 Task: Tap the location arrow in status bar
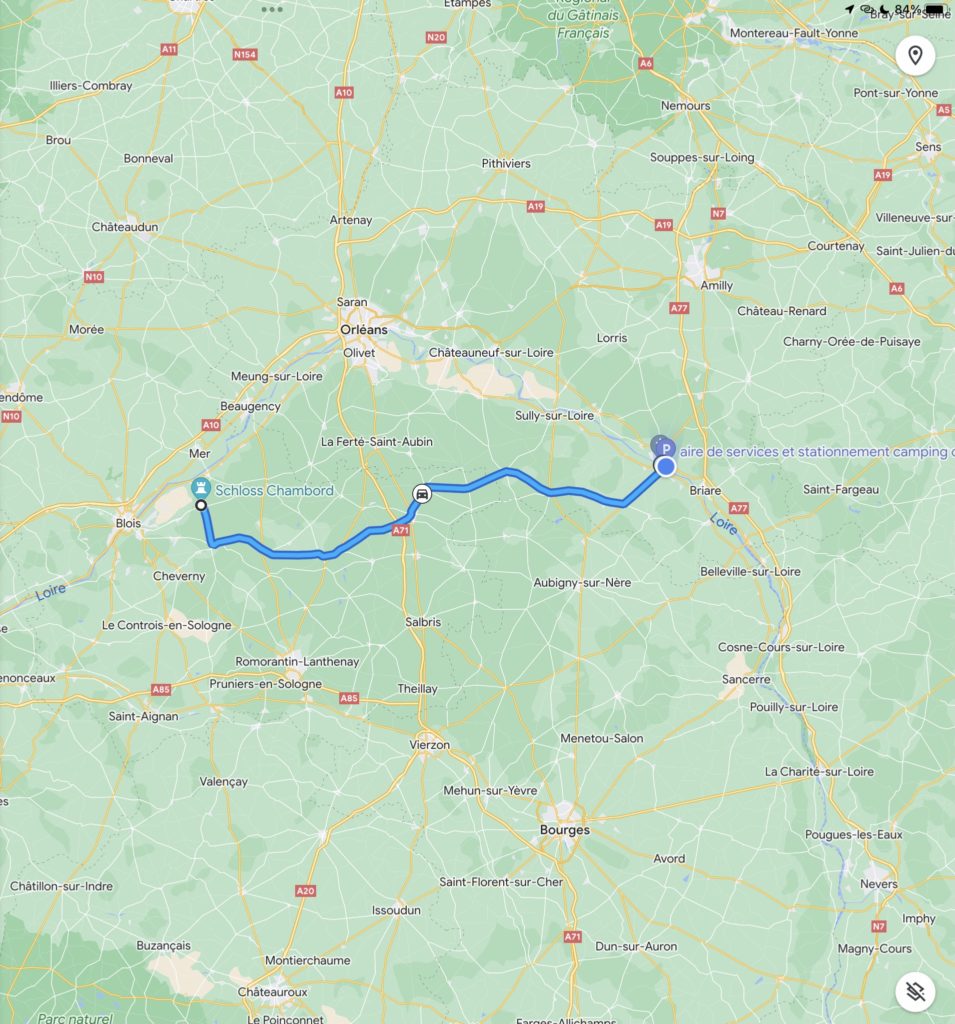pos(849,9)
